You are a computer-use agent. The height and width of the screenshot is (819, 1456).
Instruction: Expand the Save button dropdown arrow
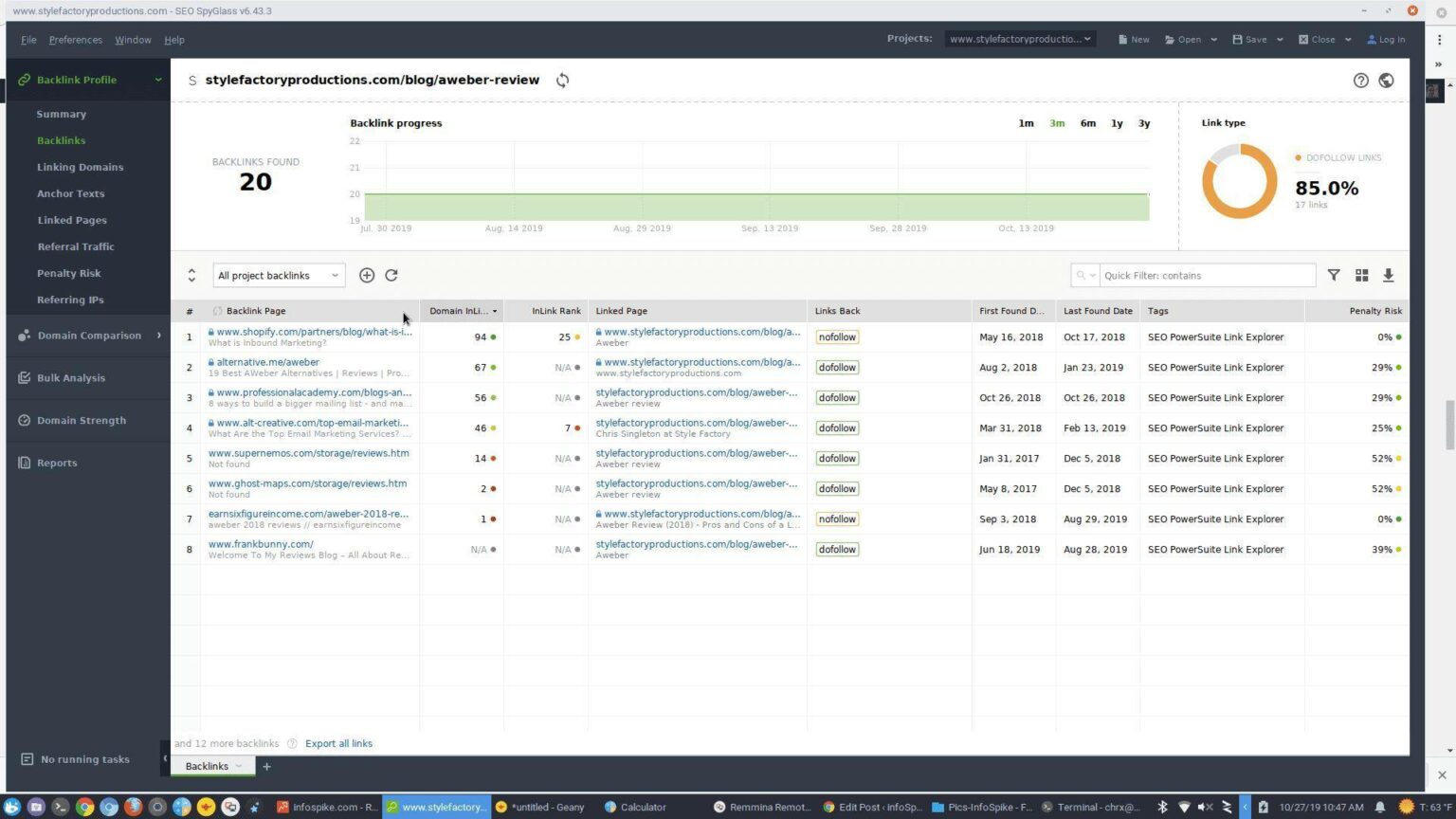tap(1280, 40)
